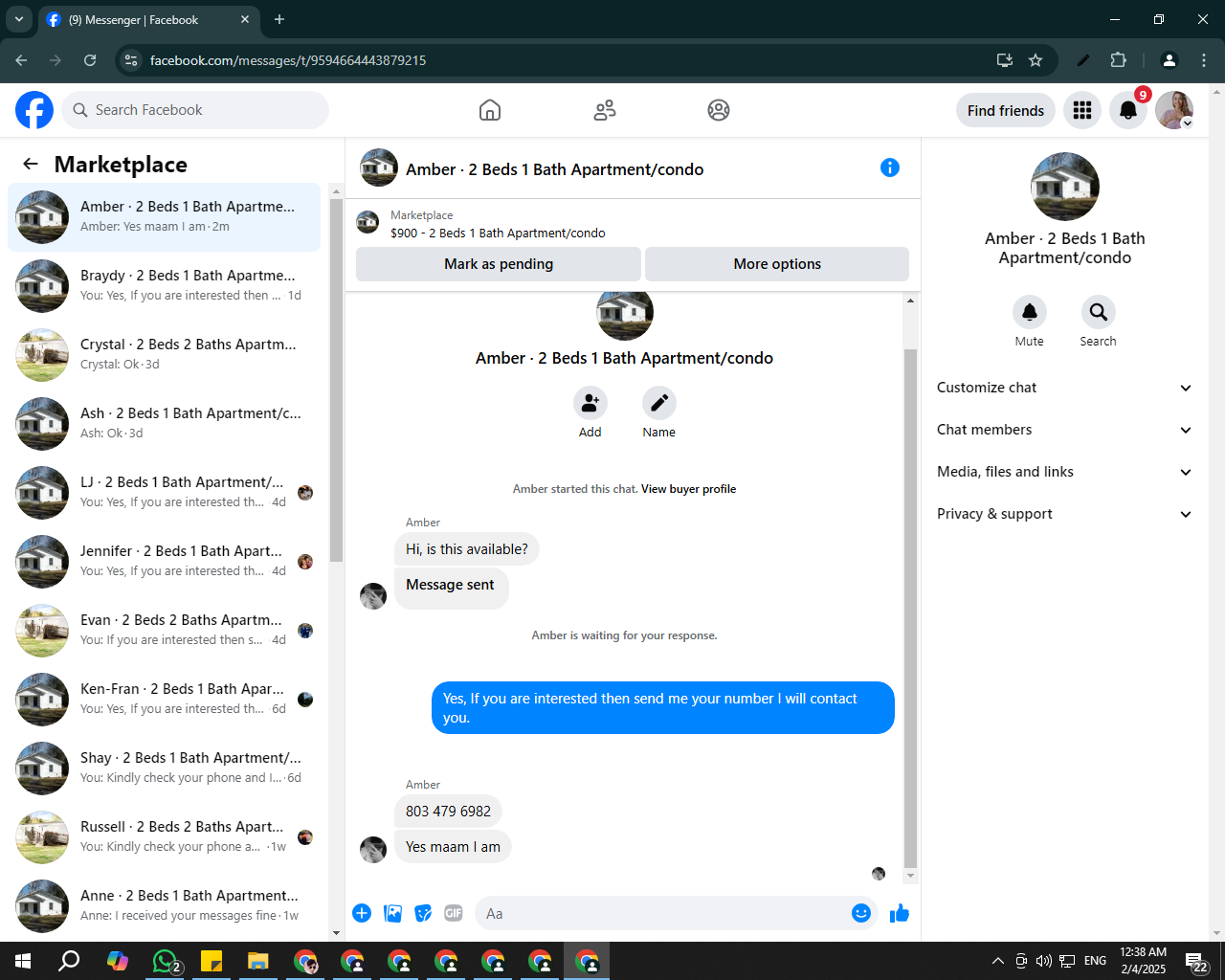The image size is (1225, 980).
Task: Click the browser address bar URL
Action: click(x=288, y=60)
